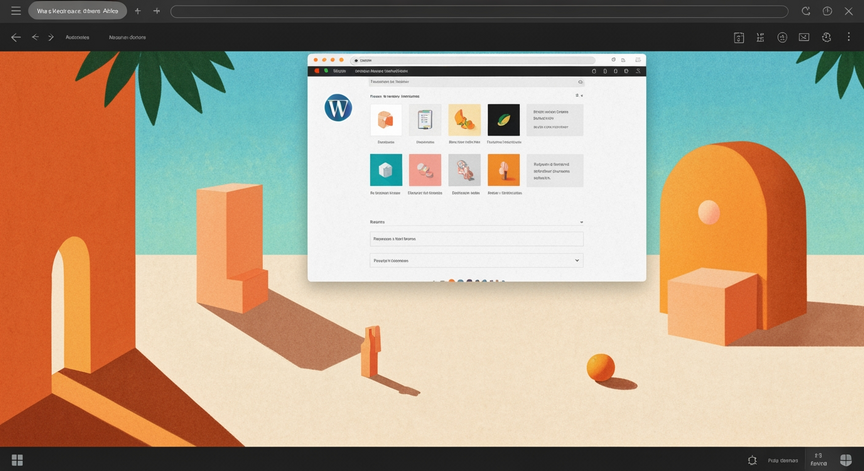This screenshot has width=864, height=471.
Task: Select the orange fruit slices thumbnail
Action: [x=465, y=120]
